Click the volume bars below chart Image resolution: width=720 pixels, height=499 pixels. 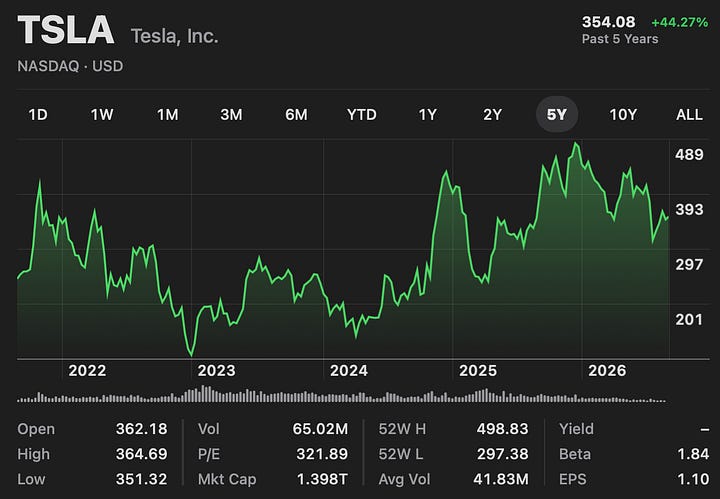[341, 395]
